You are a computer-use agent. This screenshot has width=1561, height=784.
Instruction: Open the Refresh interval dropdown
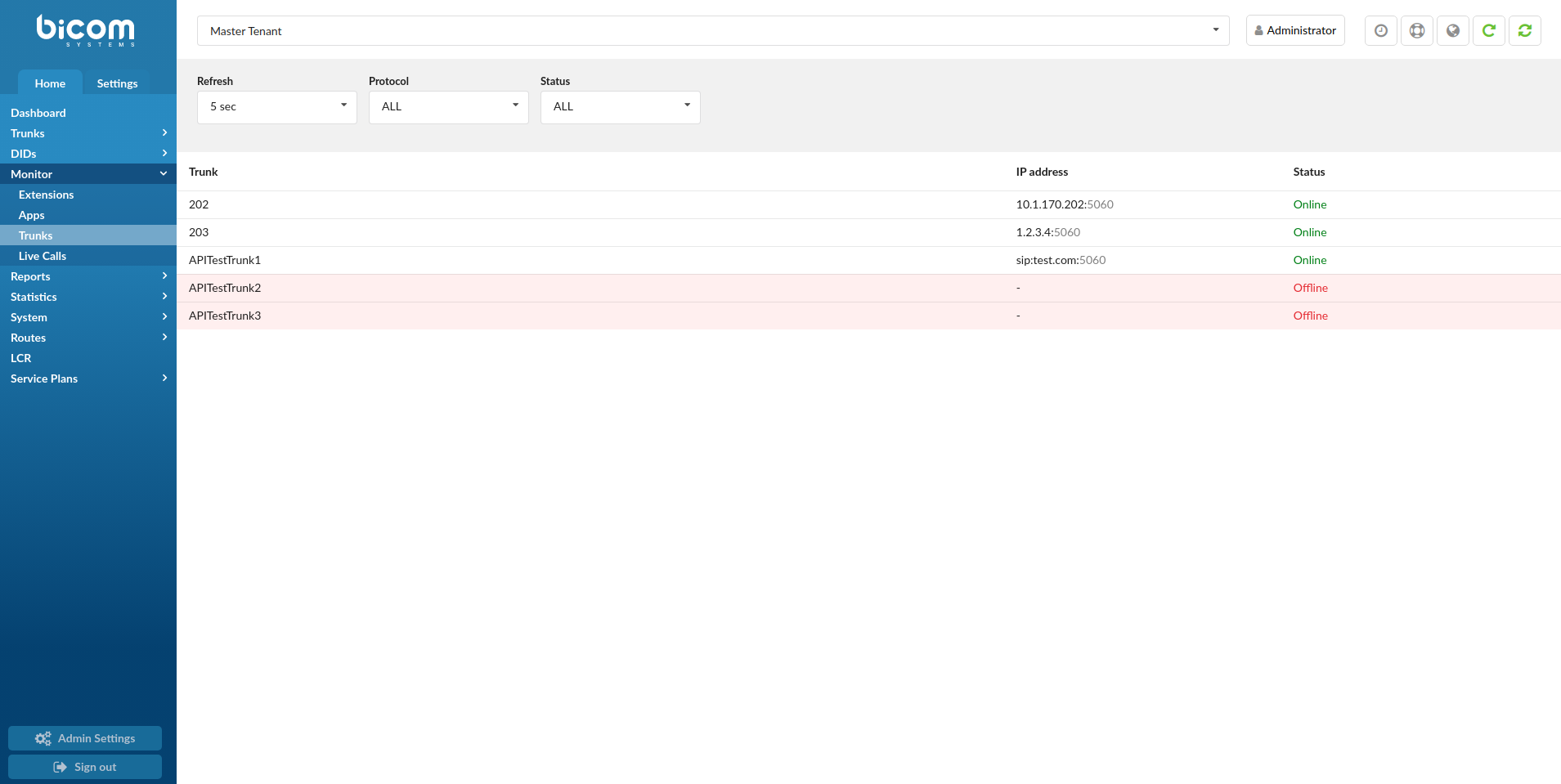[277, 107]
